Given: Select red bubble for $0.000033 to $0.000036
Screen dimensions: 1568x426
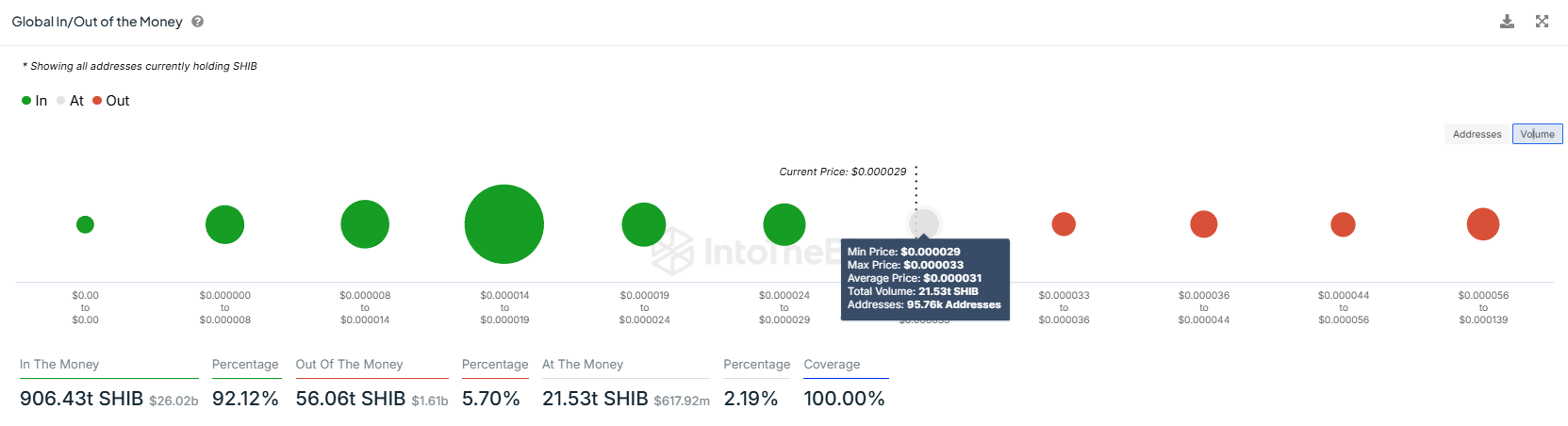Looking at the screenshot, I should [1064, 224].
